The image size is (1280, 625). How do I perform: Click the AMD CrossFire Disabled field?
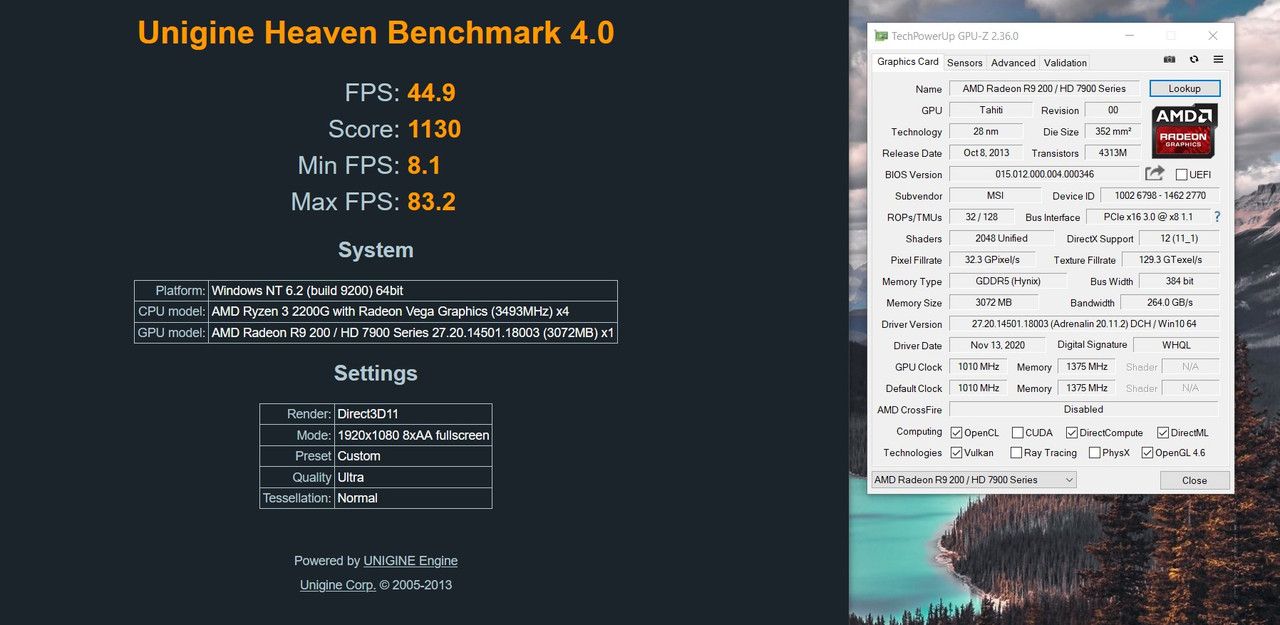1084,409
